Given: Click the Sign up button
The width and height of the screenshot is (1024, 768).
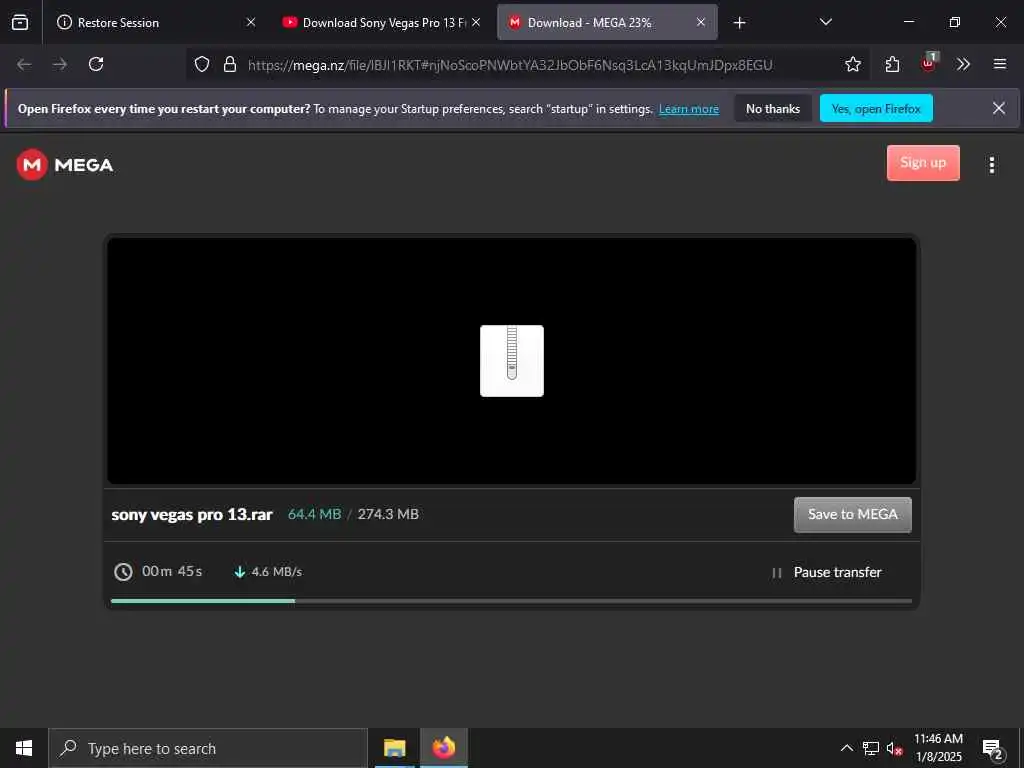Looking at the screenshot, I should pos(923,163).
